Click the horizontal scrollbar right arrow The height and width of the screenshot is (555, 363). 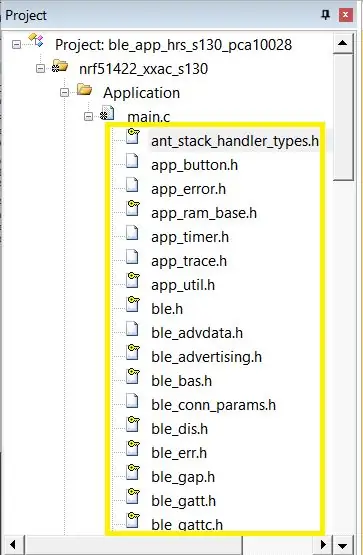(323, 545)
